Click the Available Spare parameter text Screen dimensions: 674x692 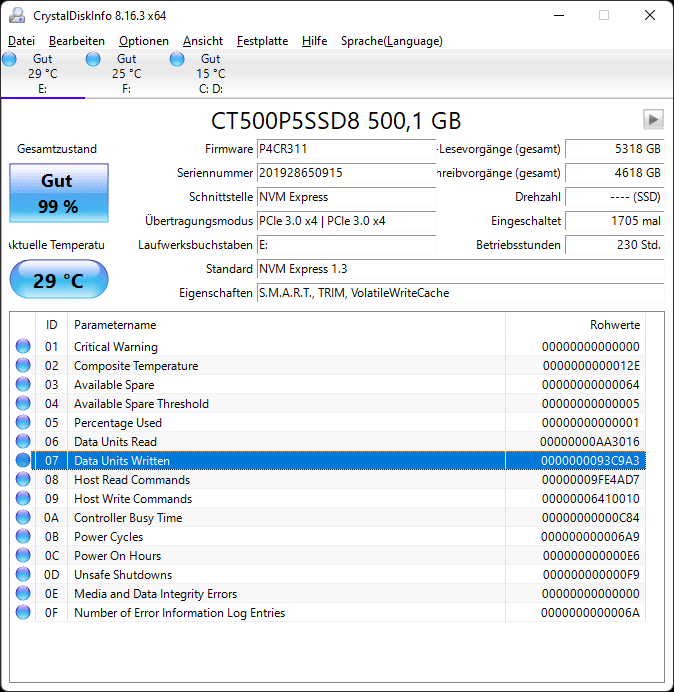pyautogui.click(x=114, y=385)
